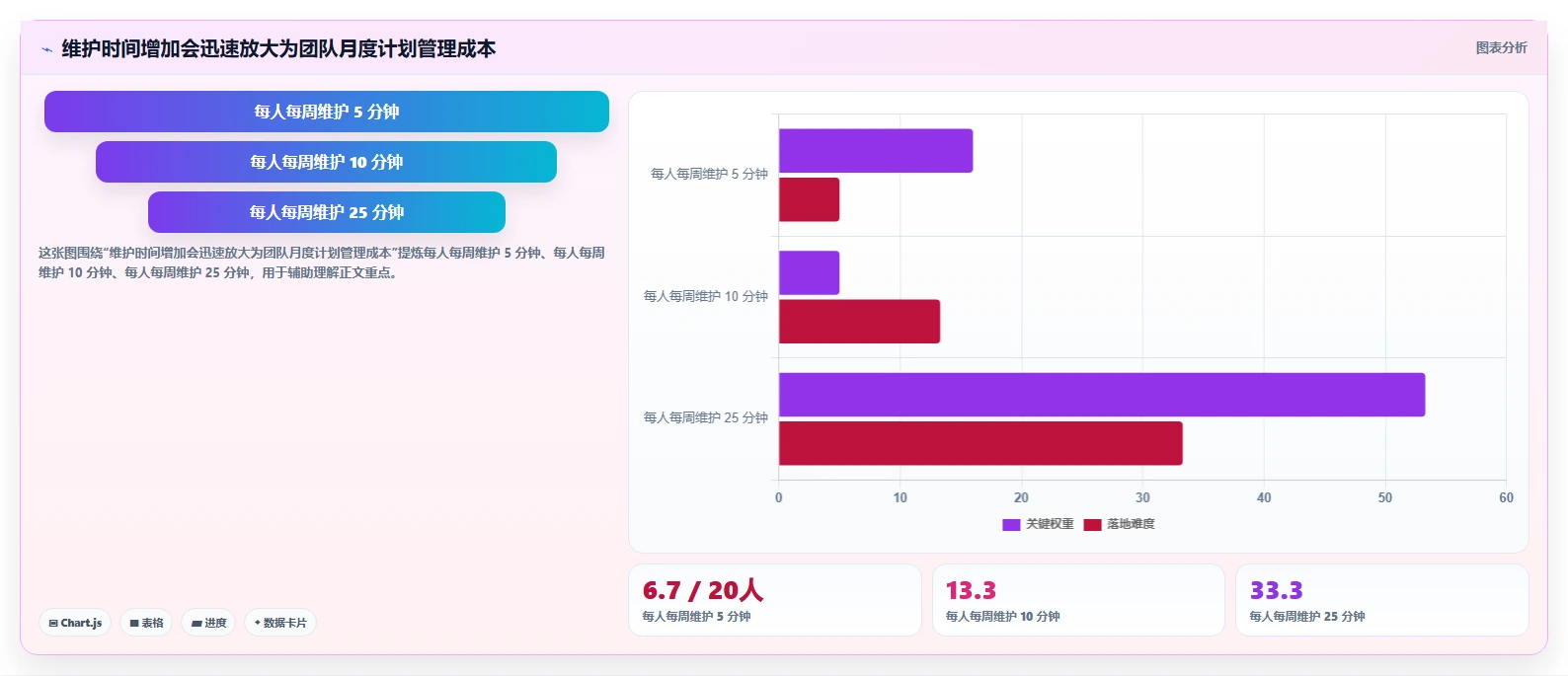This screenshot has width=1568, height=676.
Task: Toggle the 落地难度 legend entry
Action: pyautogui.click(x=1120, y=524)
